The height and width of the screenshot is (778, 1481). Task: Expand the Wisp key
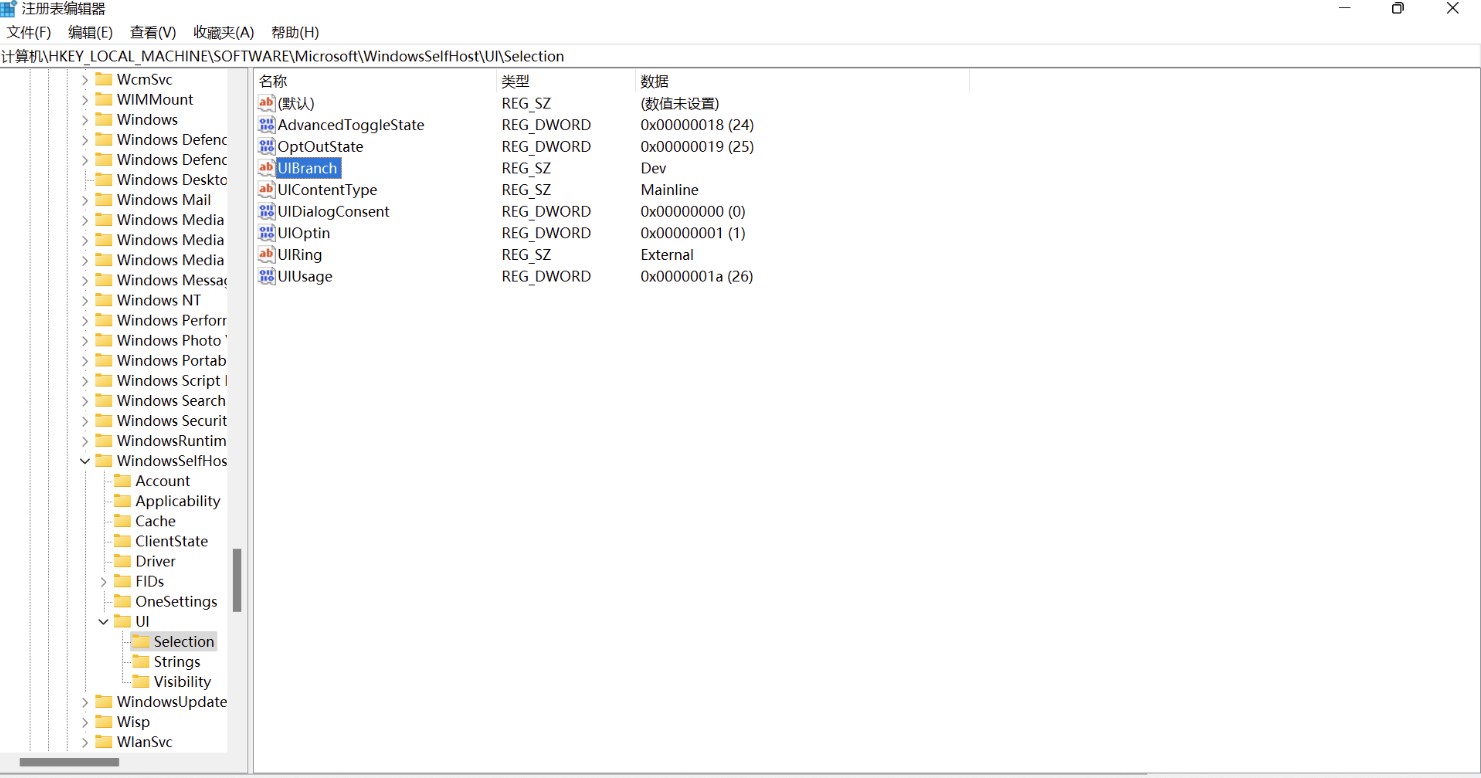point(85,722)
